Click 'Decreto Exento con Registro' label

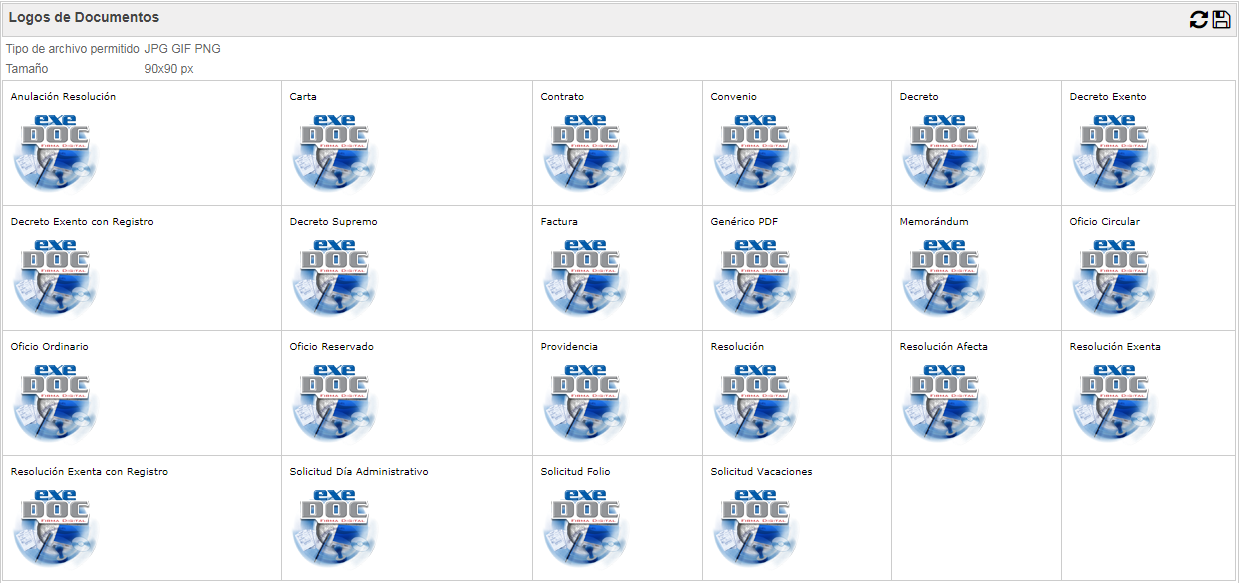coord(82,222)
